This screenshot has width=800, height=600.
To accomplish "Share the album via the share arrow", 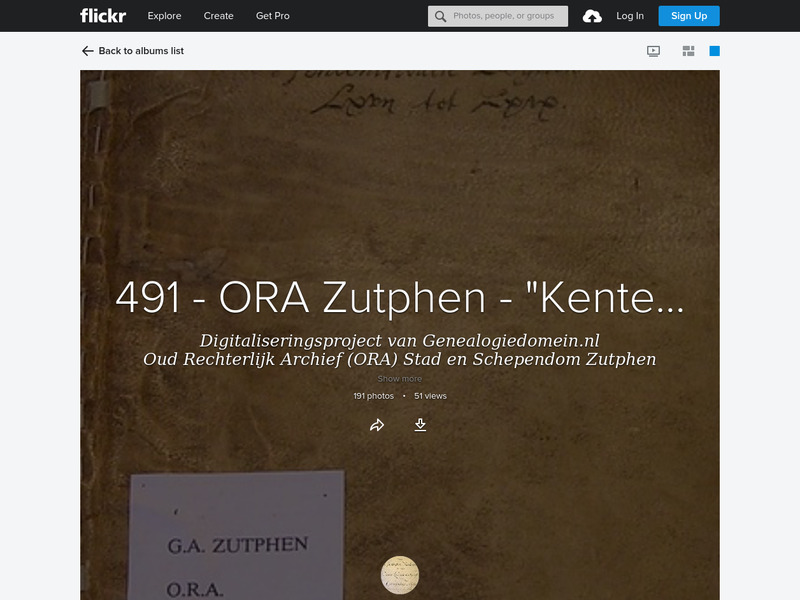I will click(377, 424).
